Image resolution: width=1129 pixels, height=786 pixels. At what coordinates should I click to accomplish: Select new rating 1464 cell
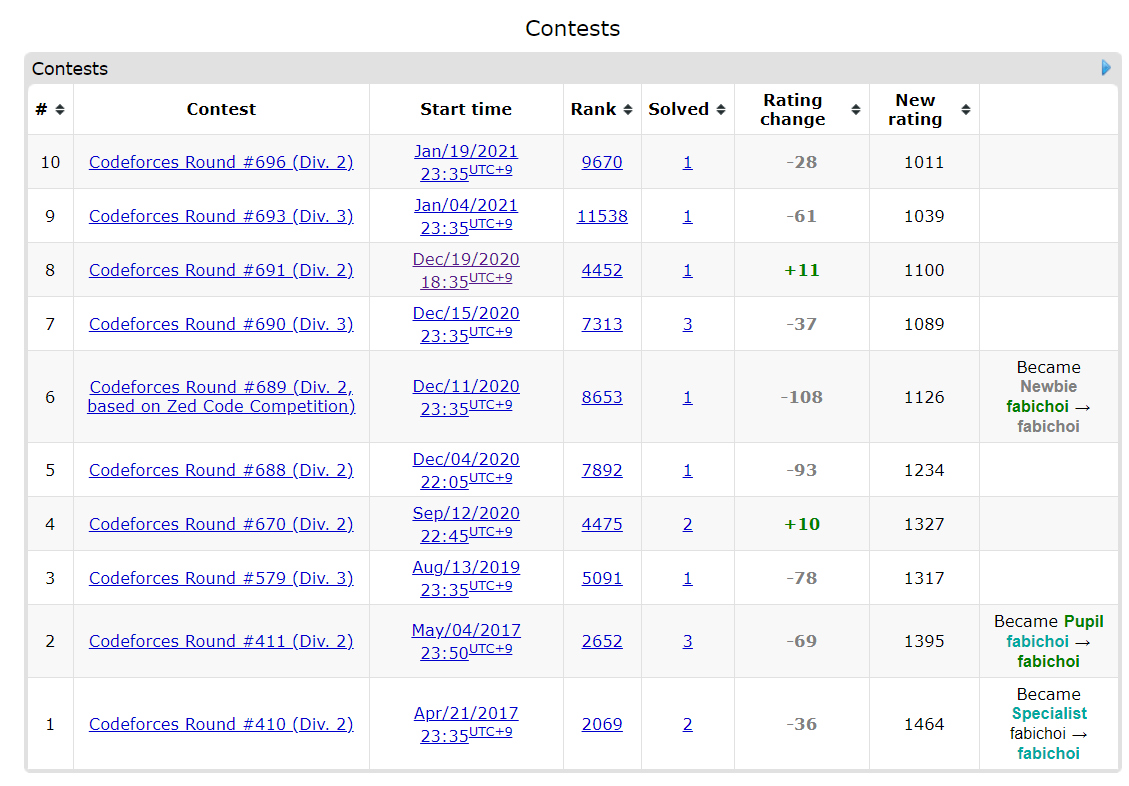coord(924,724)
